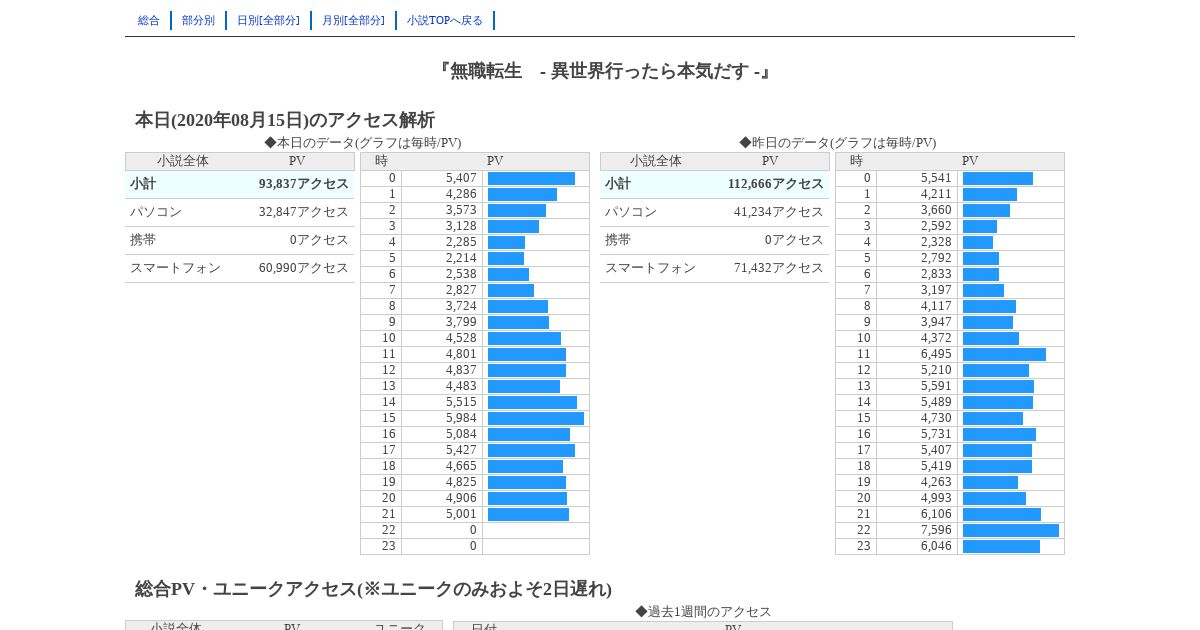Select today's パソコン value 32,847アクセス
Viewport: 1200px width, 630px height.
click(x=304, y=212)
